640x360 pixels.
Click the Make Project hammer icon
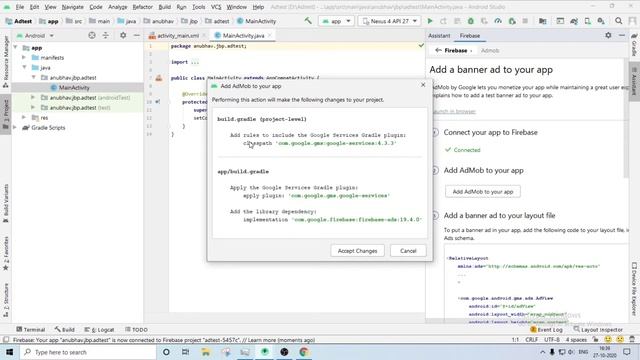(x=308, y=21)
